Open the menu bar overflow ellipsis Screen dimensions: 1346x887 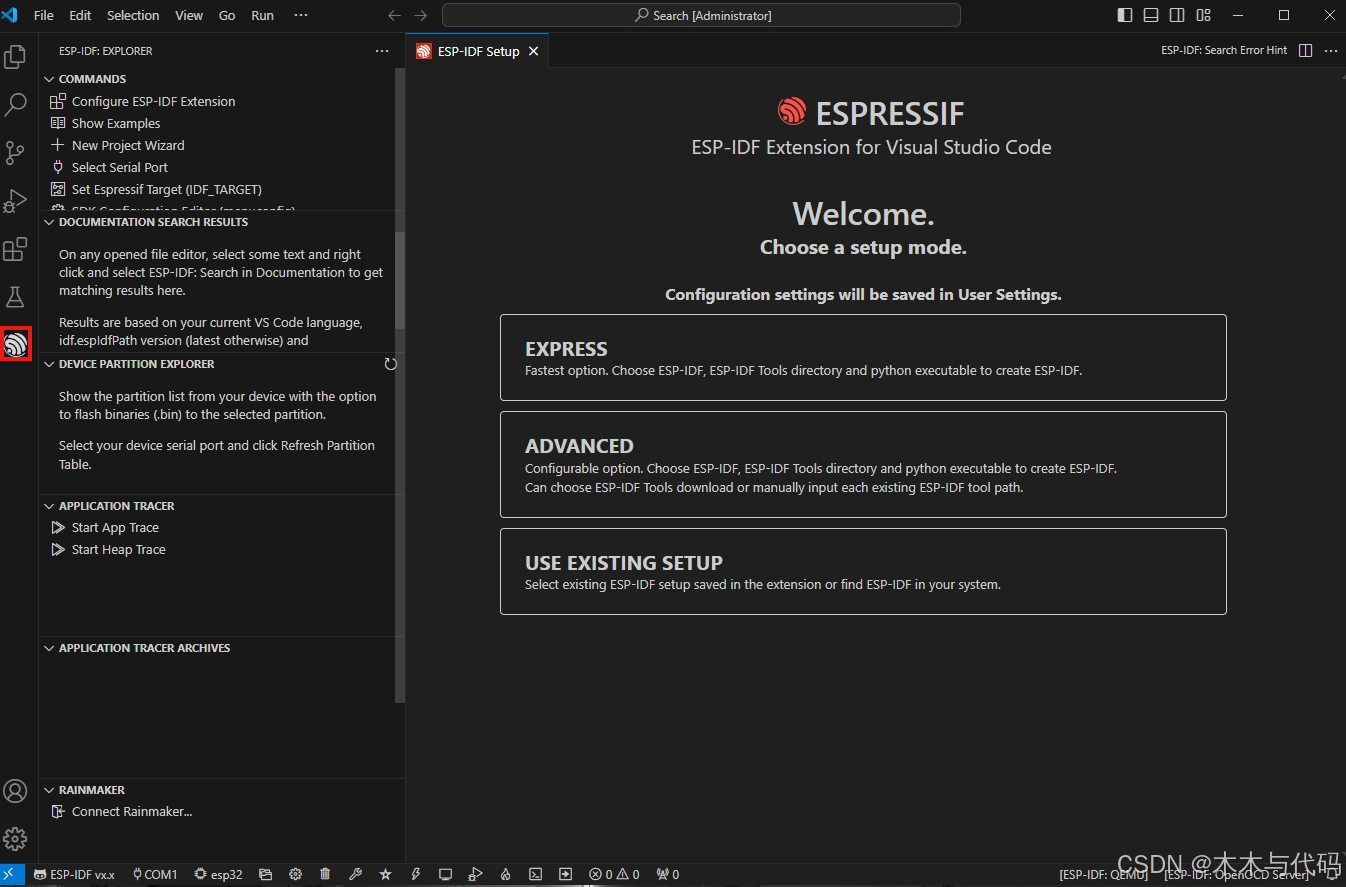pyautogui.click(x=301, y=15)
